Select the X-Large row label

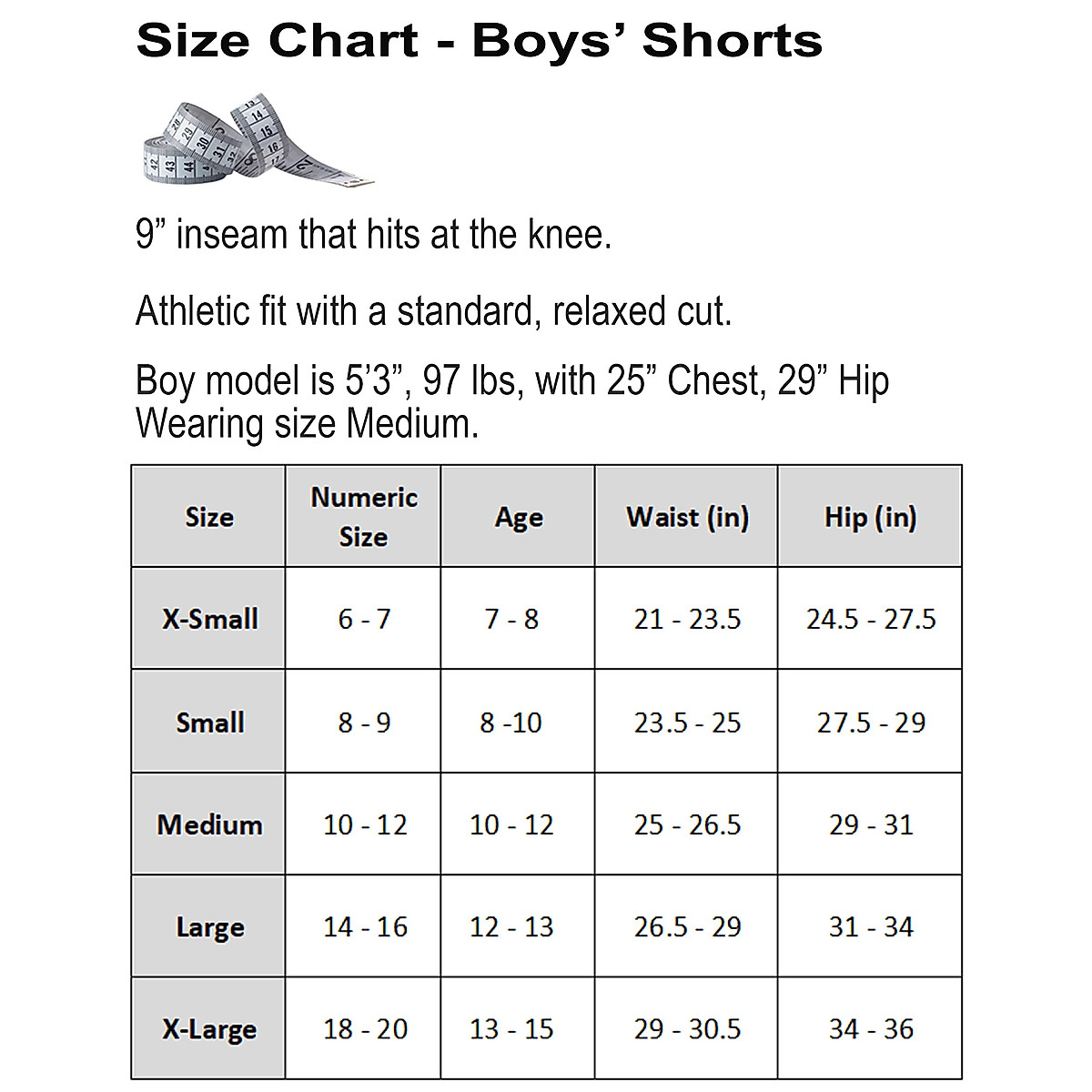click(x=209, y=1029)
